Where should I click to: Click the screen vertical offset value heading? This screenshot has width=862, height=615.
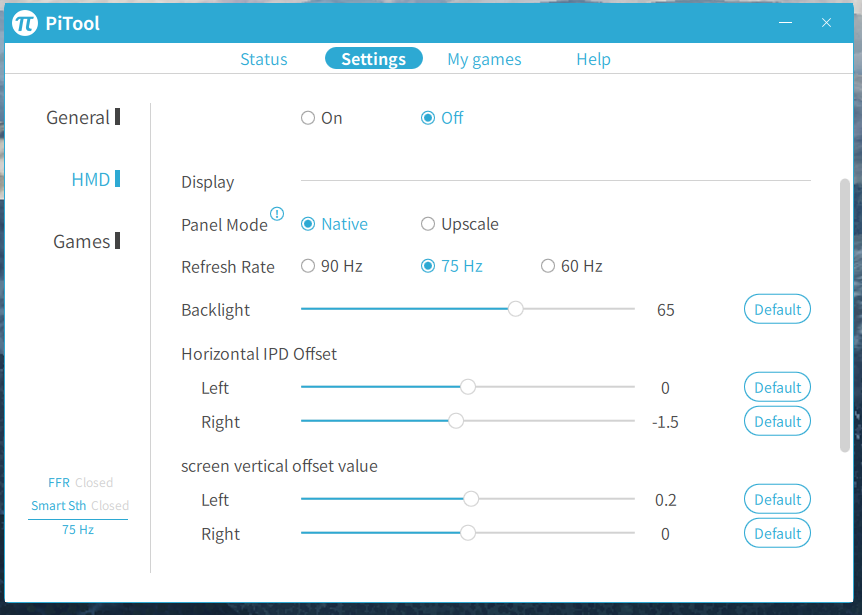pos(279,466)
